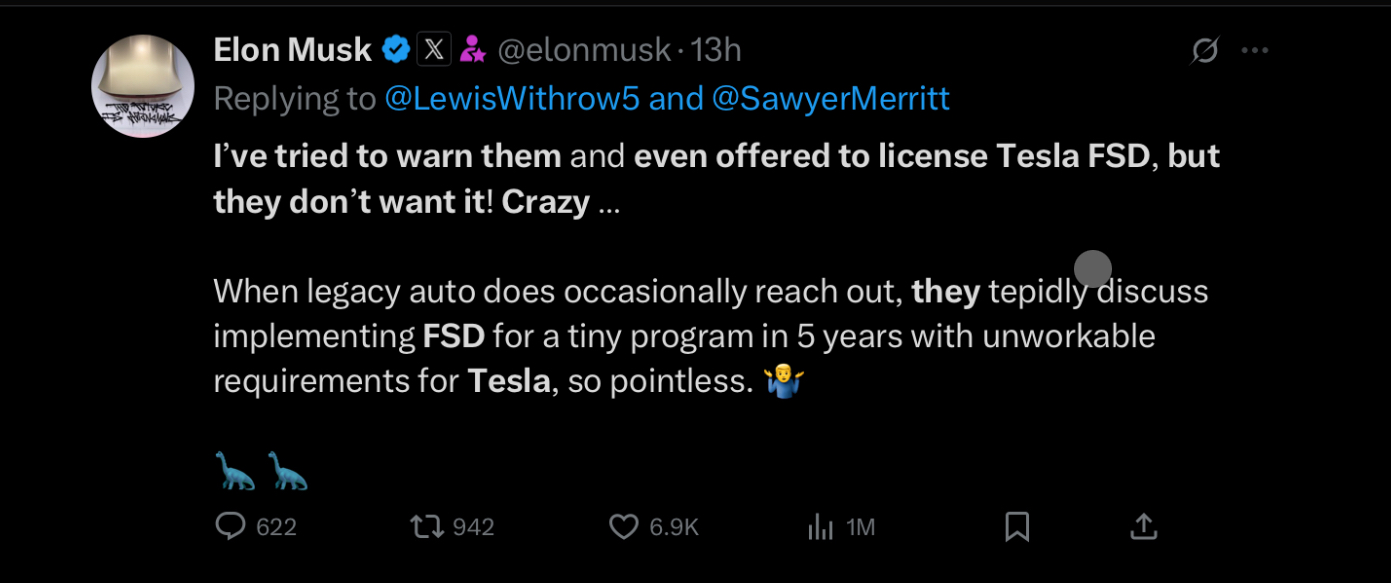This screenshot has height=583, width=1391.
Task: Open the 13h timestamp link
Action: (x=716, y=50)
